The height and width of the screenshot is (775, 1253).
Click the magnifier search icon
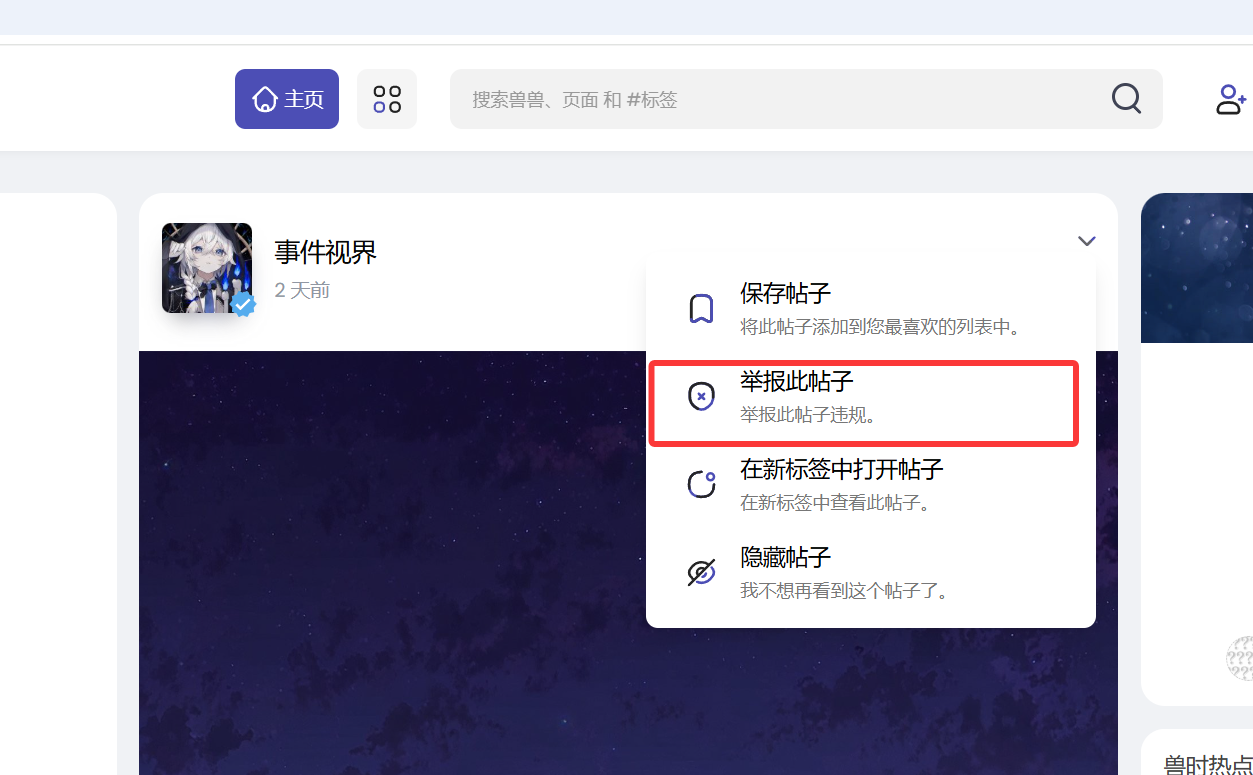point(1126,98)
